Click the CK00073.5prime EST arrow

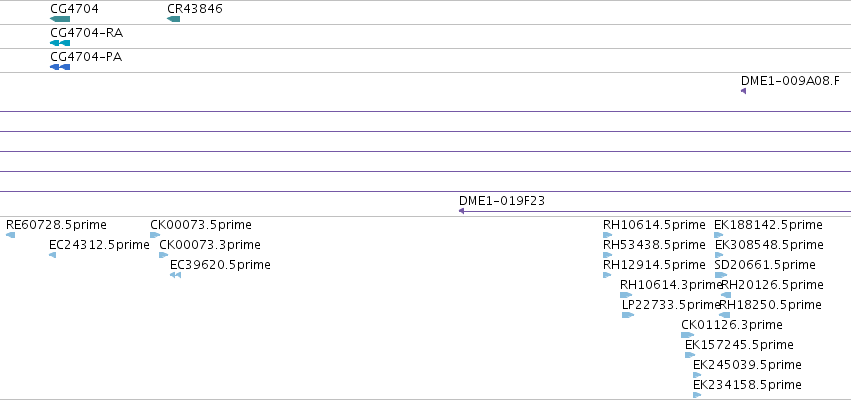[155, 235]
